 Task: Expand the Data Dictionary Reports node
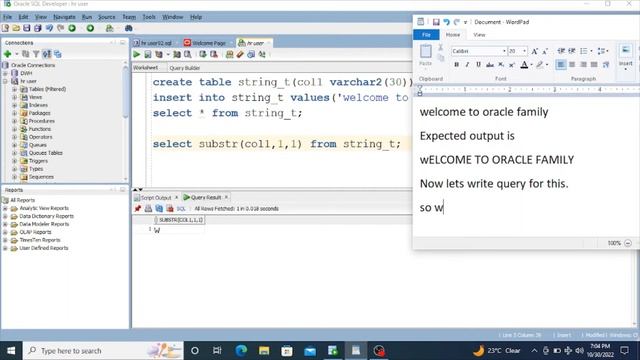click(5, 216)
